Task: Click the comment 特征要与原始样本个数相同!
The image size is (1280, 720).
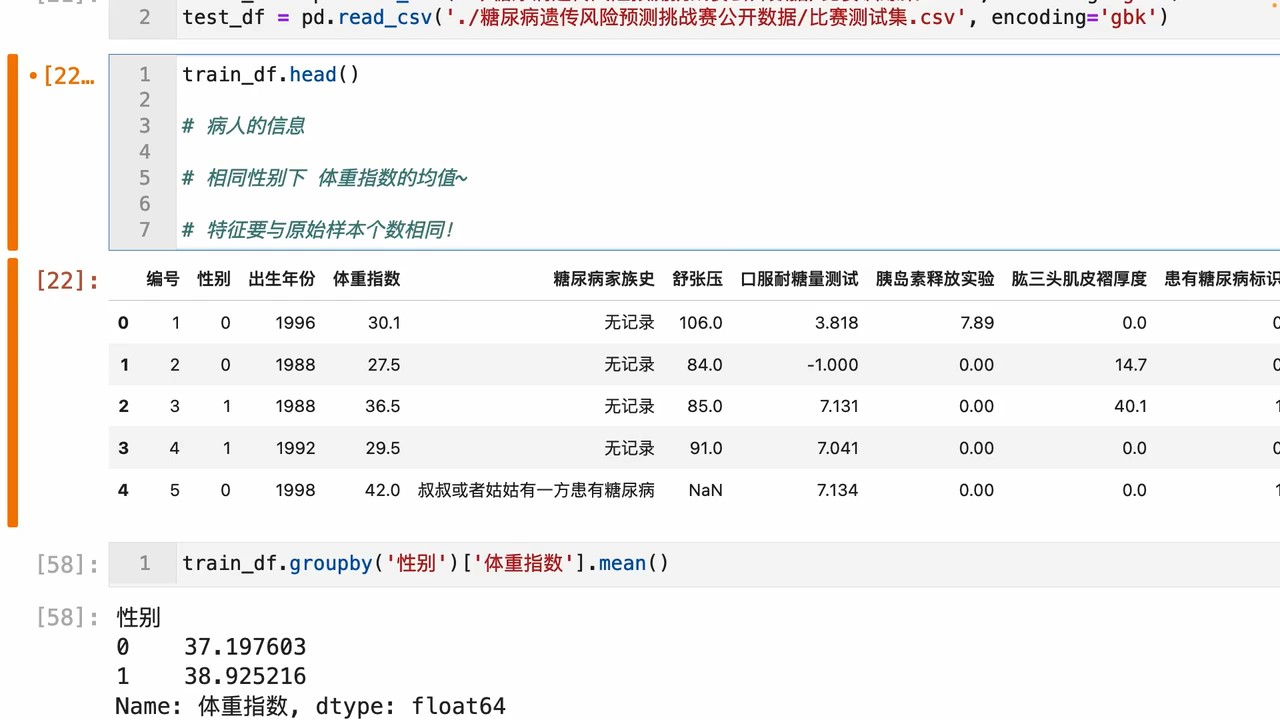Action: (318, 230)
